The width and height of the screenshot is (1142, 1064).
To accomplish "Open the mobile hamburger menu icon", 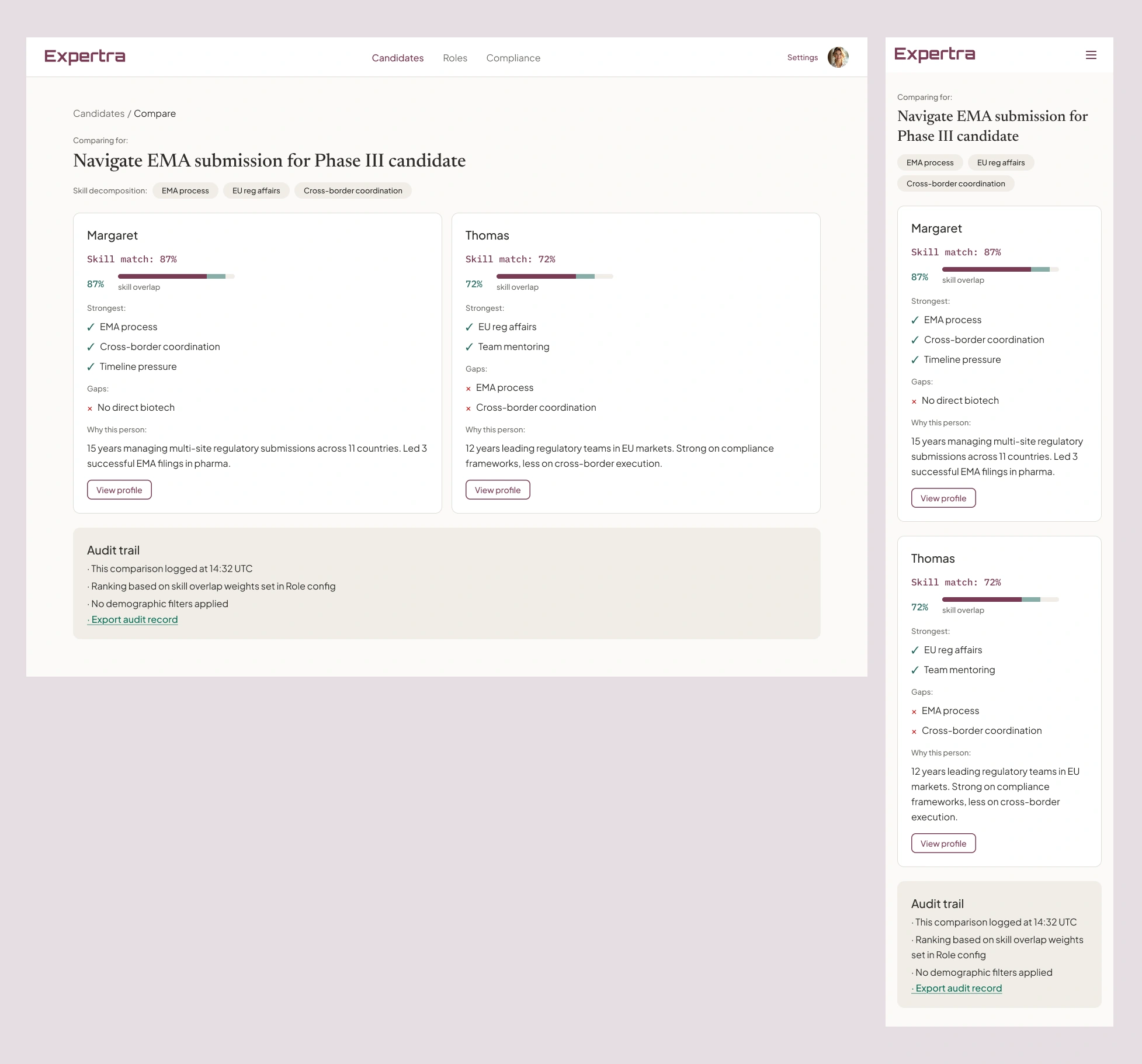I will 1091,55.
